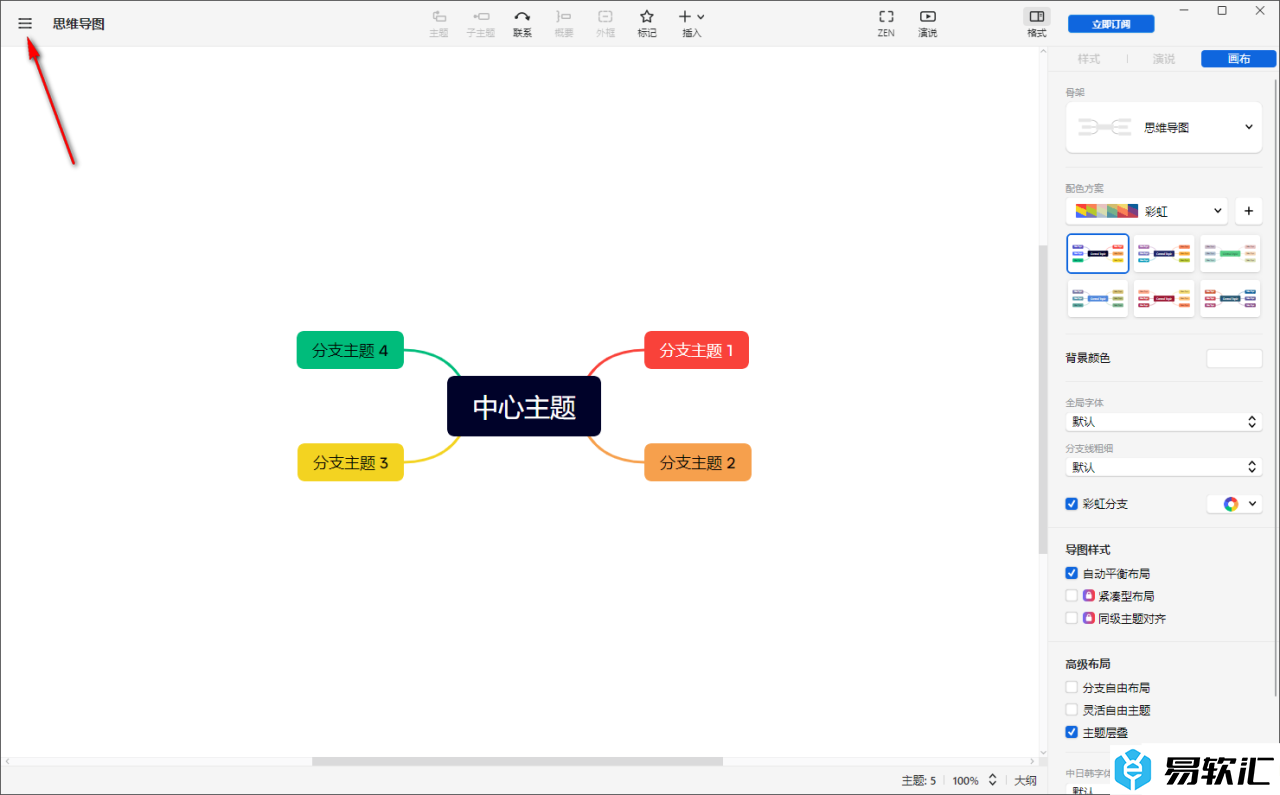Start 演说 presentation mode in toolbar
The width and height of the screenshot is (1280, 795).
click(x=928, y=24)
